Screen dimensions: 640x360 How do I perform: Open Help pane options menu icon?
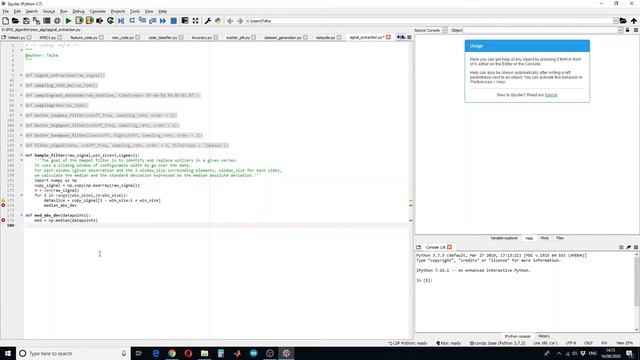point(636,30)
